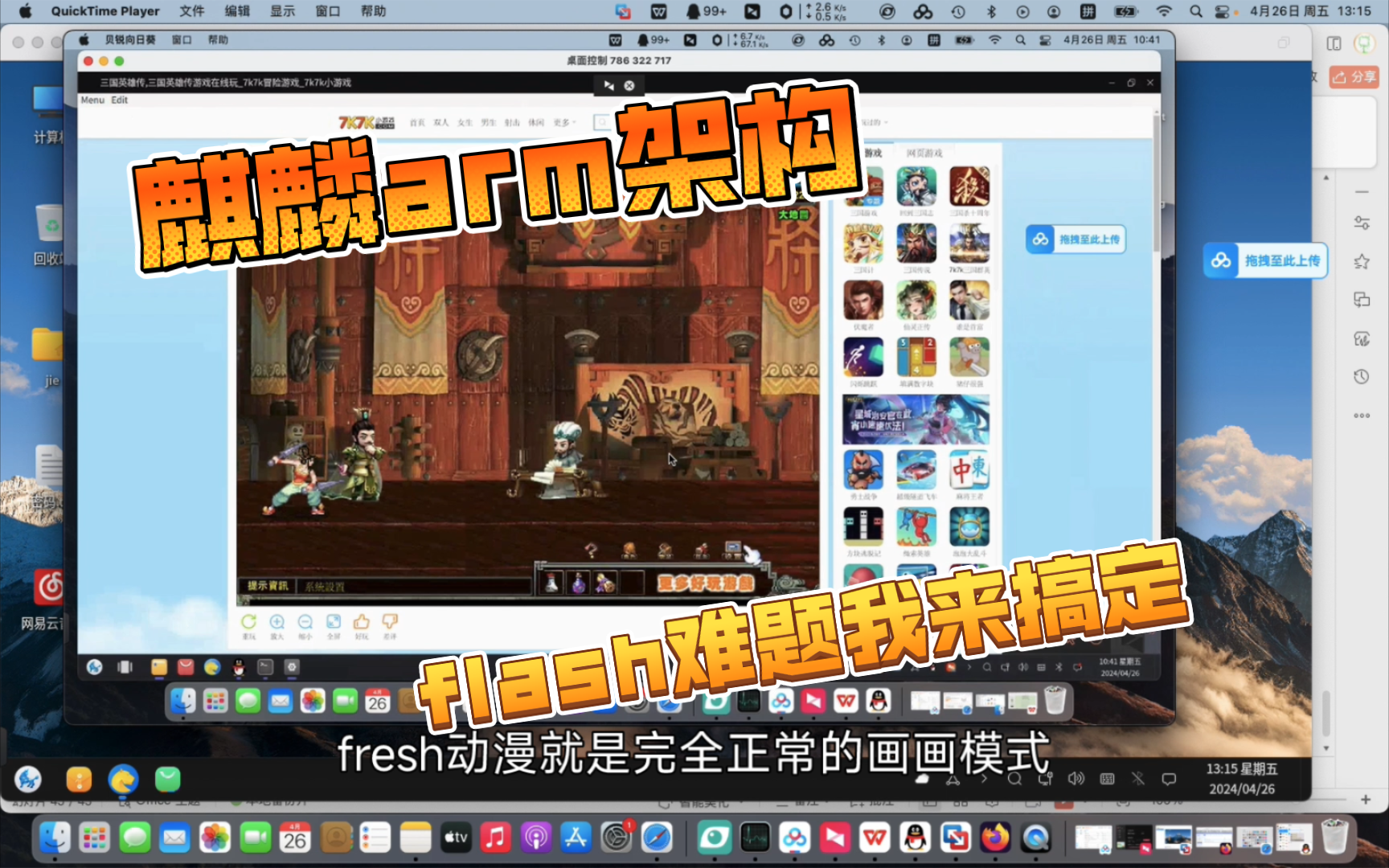The image size is (1389, 868).
Task: Open the three-dots more icon in right sidebar
Action: point(1362,416)
